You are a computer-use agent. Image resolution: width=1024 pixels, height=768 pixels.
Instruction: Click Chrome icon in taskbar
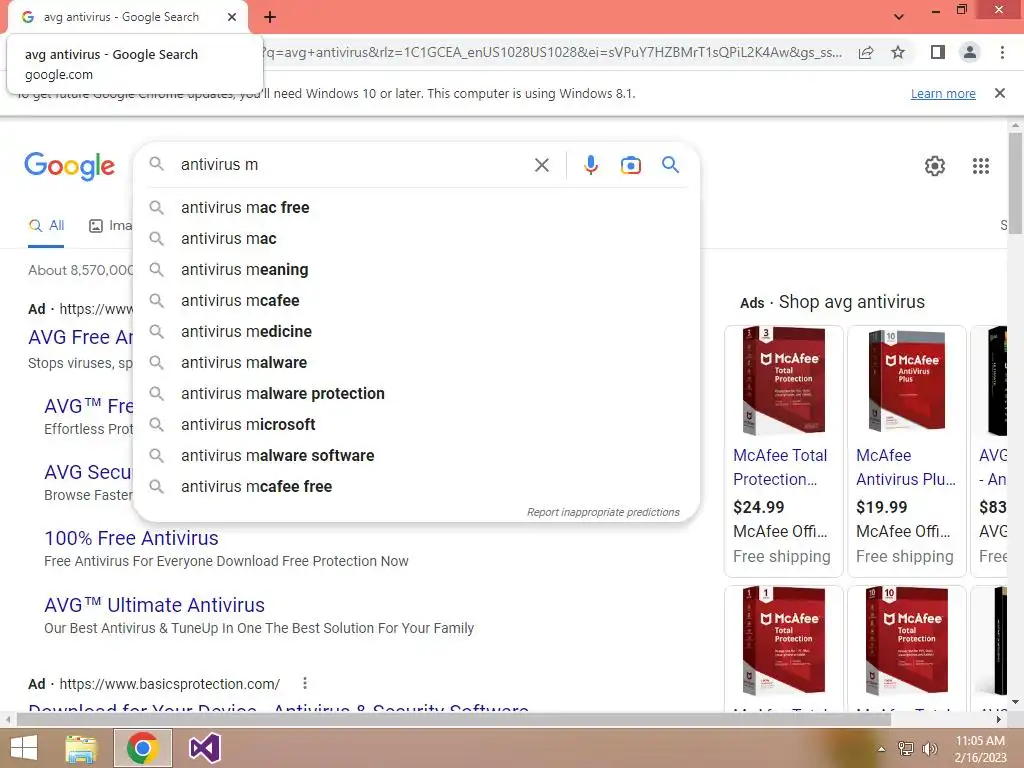point(143,748)
